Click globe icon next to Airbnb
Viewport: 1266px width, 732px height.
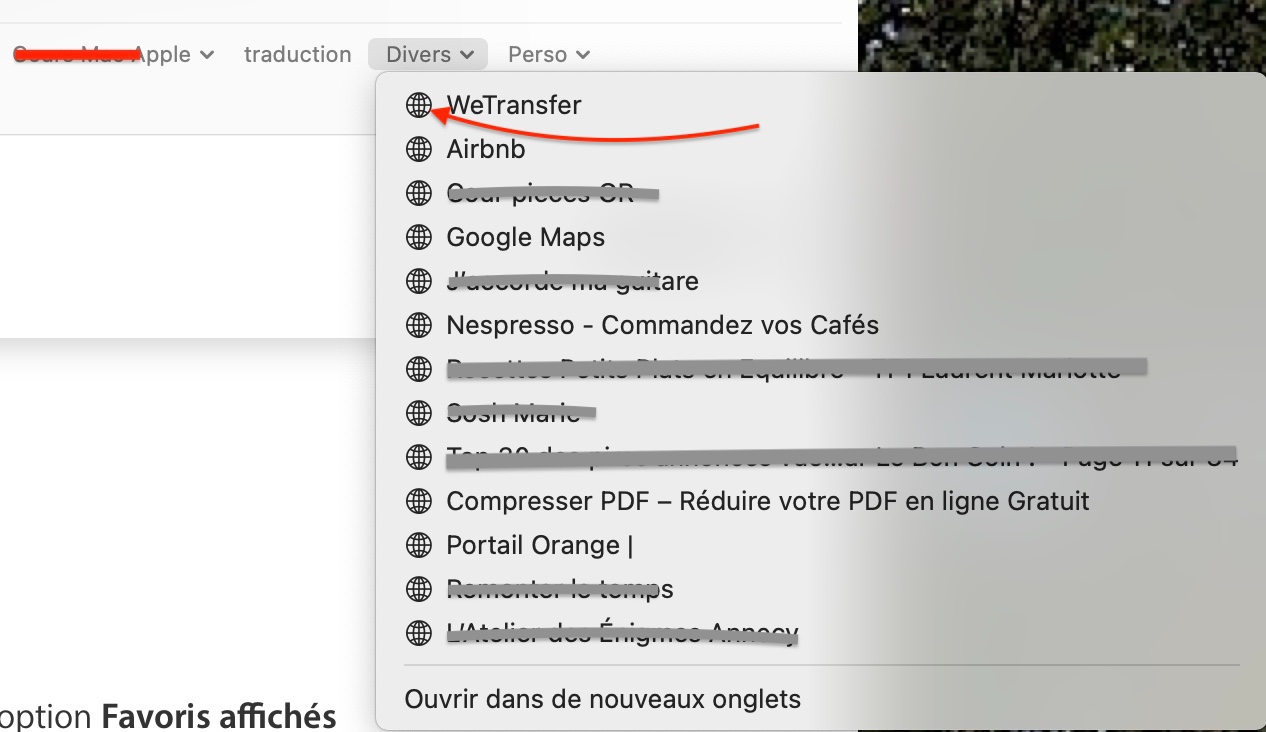[419, 149]
